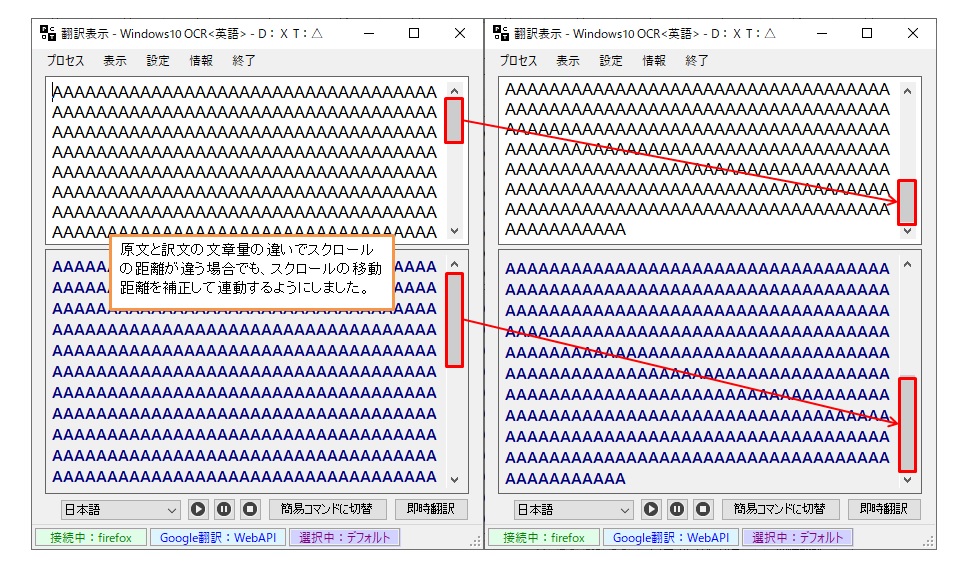Click scroll thumb of right window translation pane
Screen dimensions: 966x577
(x=907, y=425)
